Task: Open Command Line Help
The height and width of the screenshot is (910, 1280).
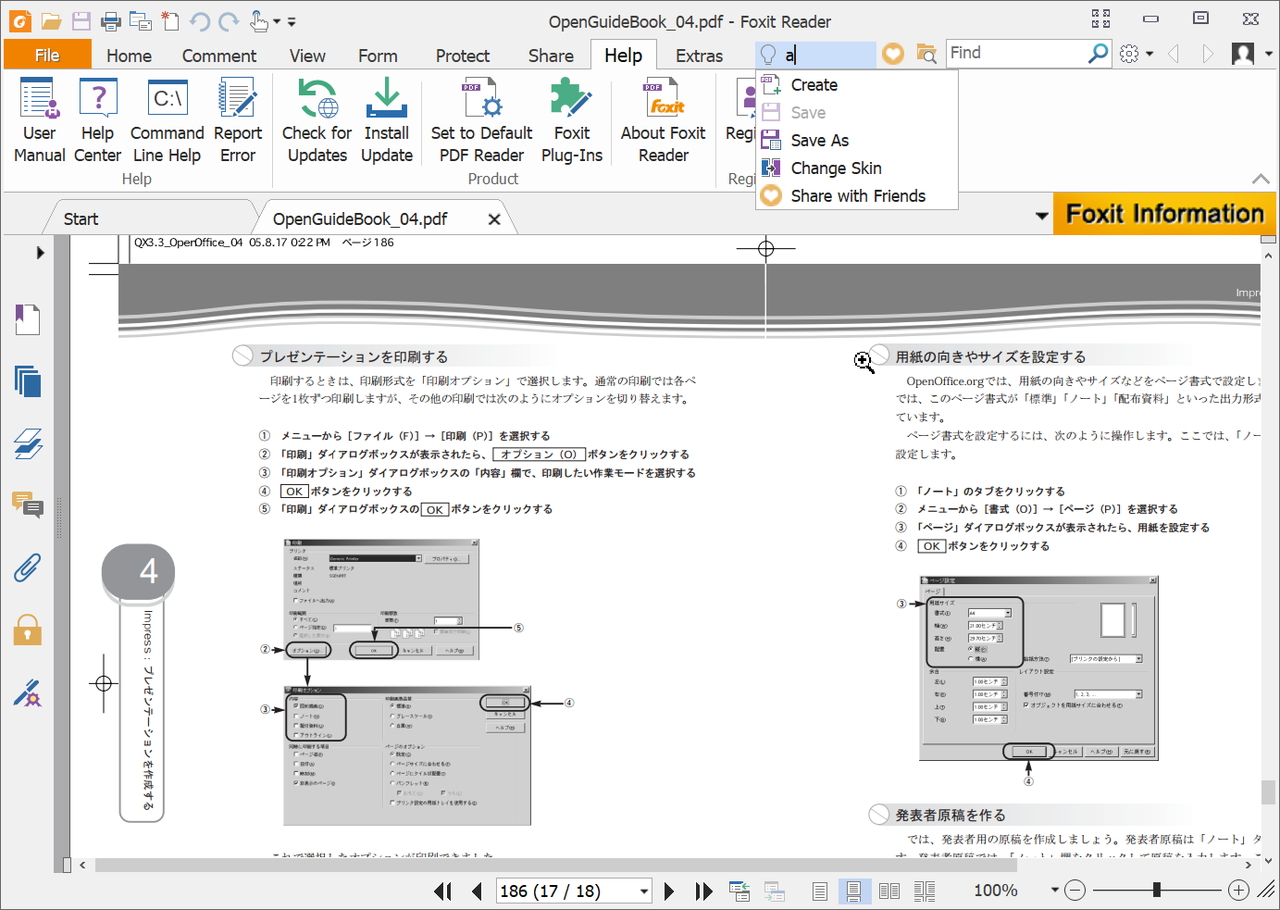Action: 167,120
